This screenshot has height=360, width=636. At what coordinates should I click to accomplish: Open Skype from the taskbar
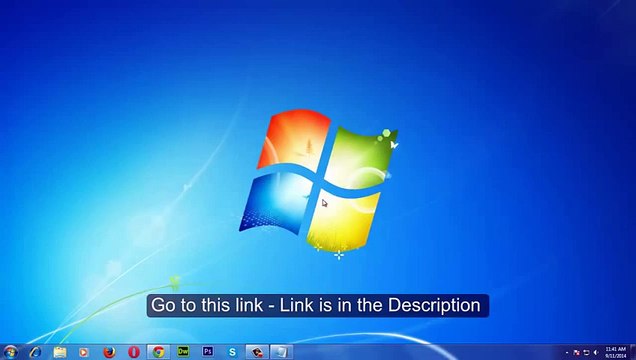click(232, 352)
